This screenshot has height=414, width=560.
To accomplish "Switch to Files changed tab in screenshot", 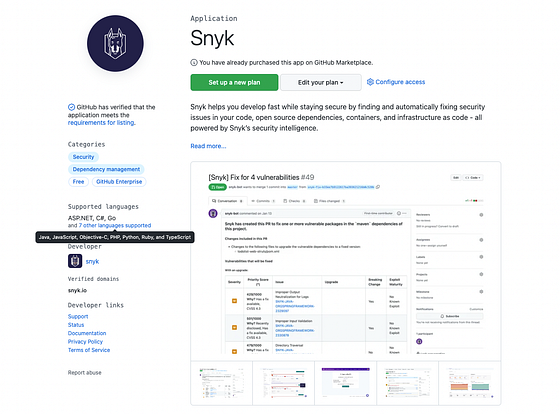I will tap(329, 201).
